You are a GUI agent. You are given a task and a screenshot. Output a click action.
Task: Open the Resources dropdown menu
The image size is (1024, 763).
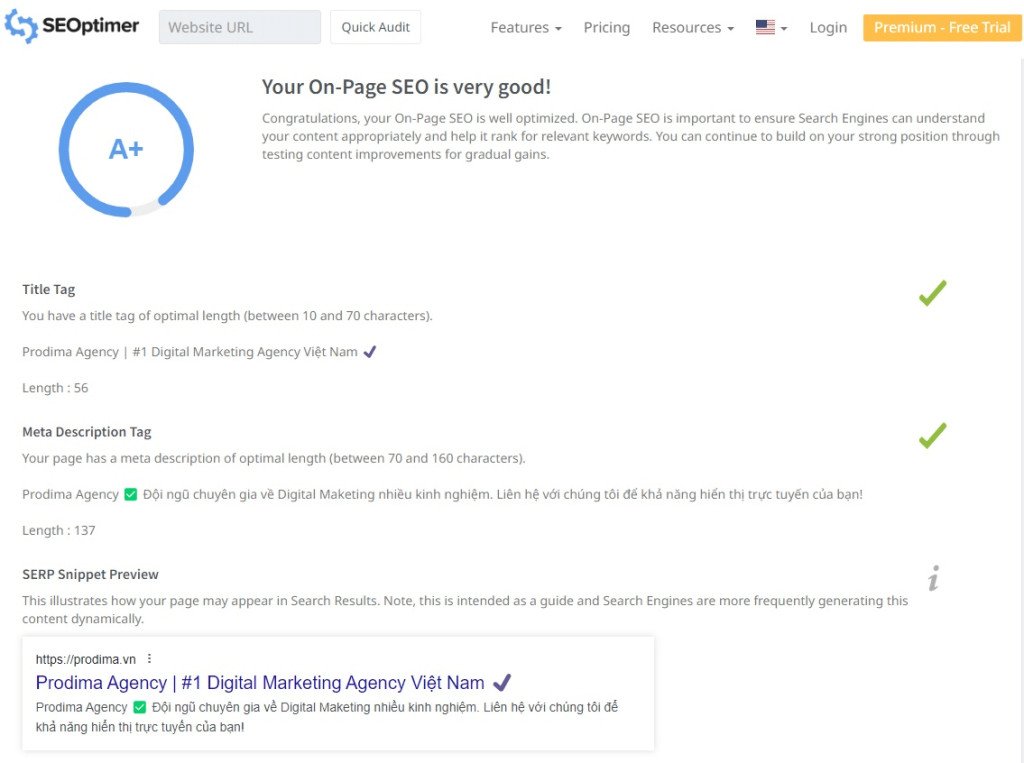(x=693, y=27)
